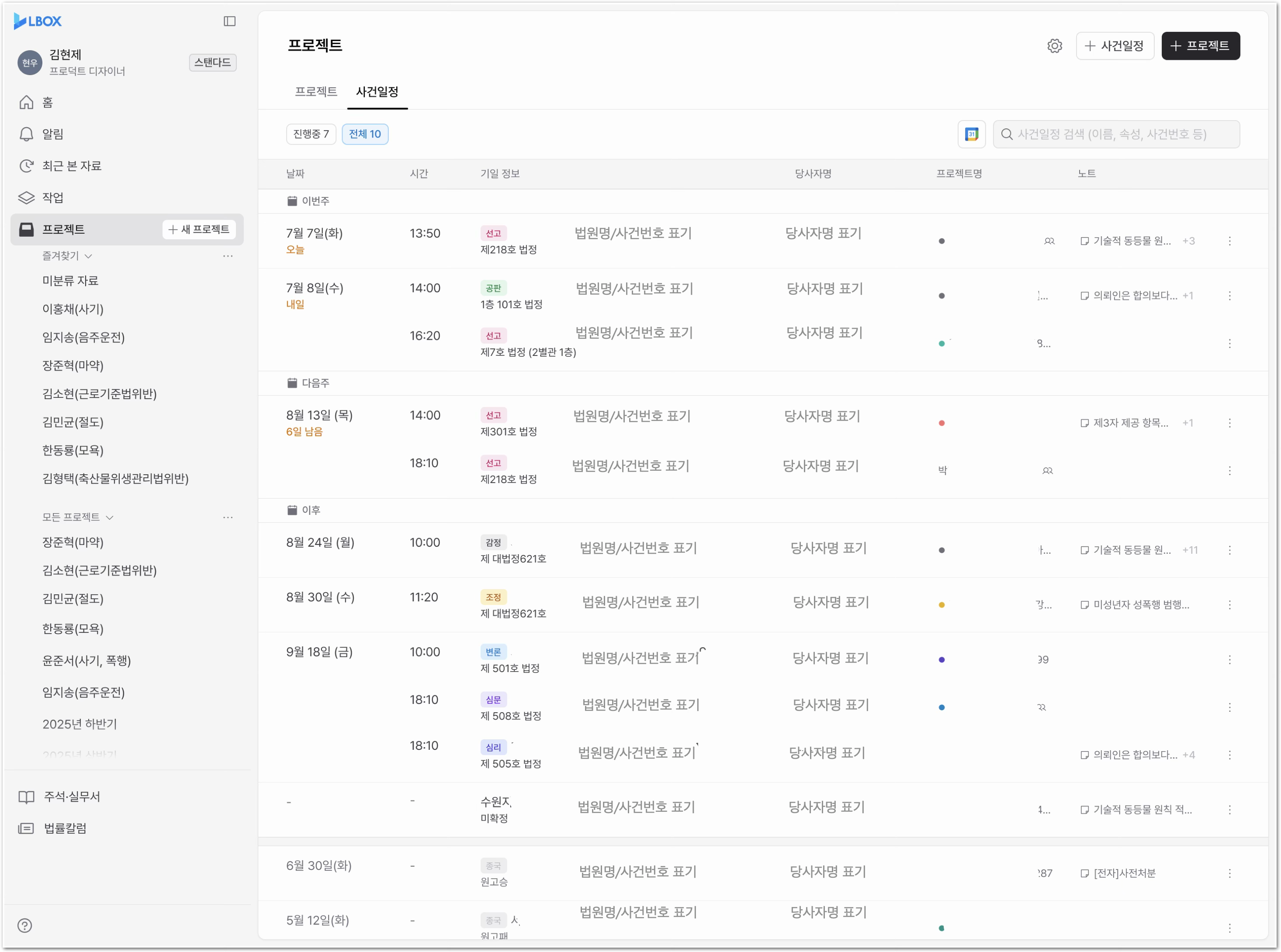The height and width of the screenshot is (952, 1281).
Task: Click the 현우 profile avatar
Action: pyautogui.click(x=30, y=63)
